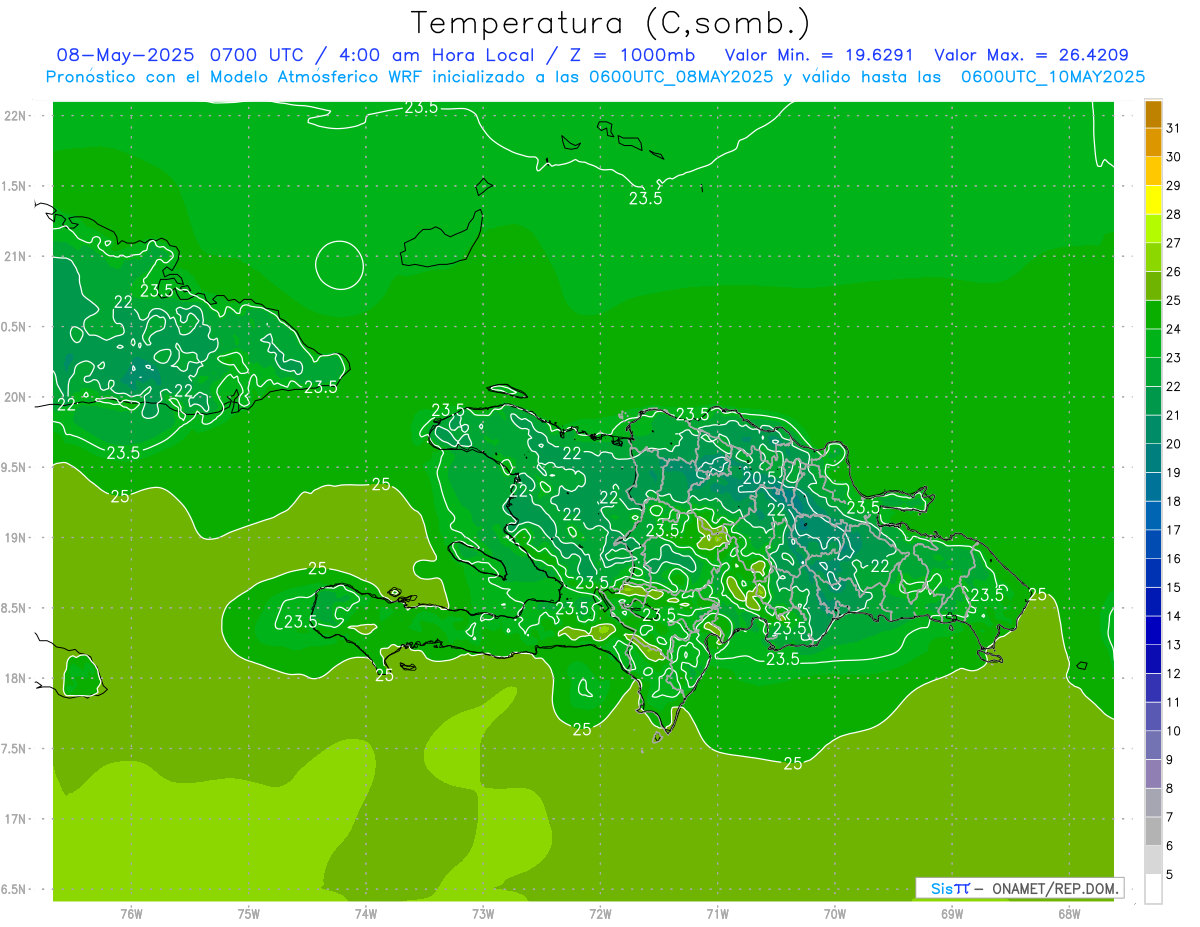This screenshot has width=1200, height=927.
Task: Click legend swatch between 6 and 7
Action: tap(1153, 832)
